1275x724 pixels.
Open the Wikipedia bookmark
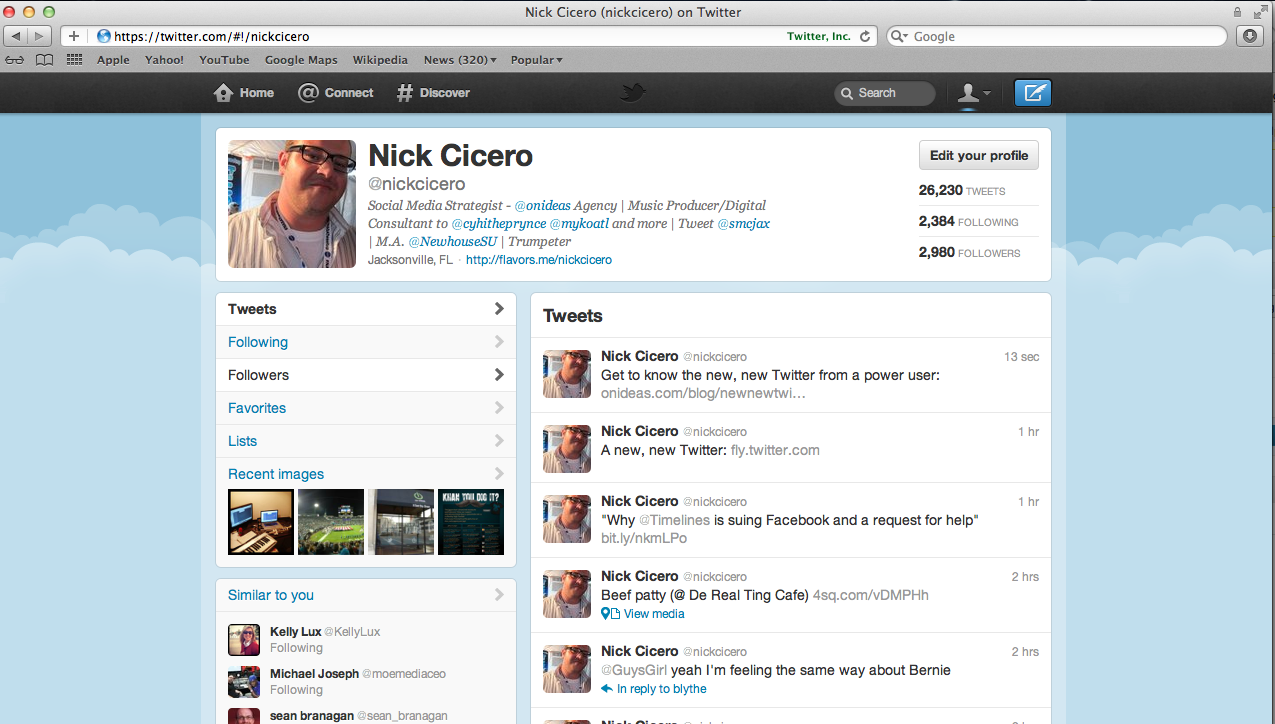click(380, 60)
